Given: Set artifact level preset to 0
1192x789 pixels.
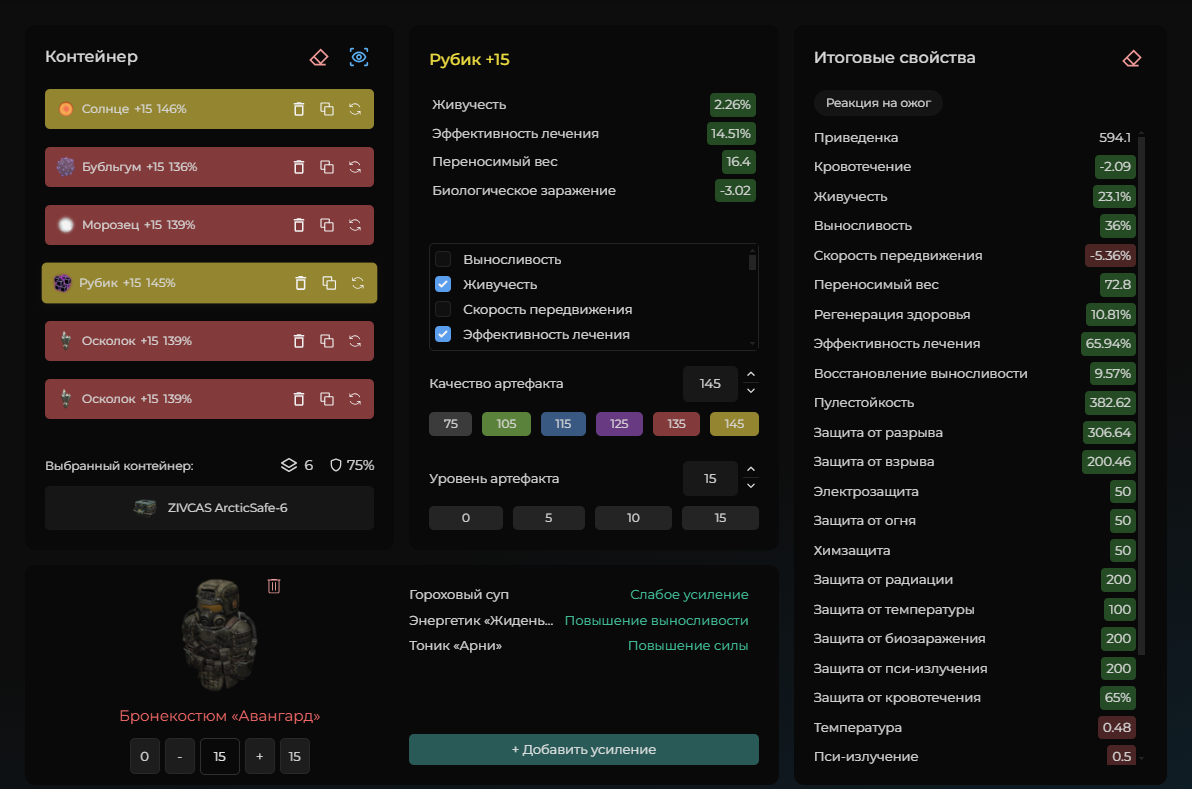Looking at the screenshot, I should tap(466, 518).
